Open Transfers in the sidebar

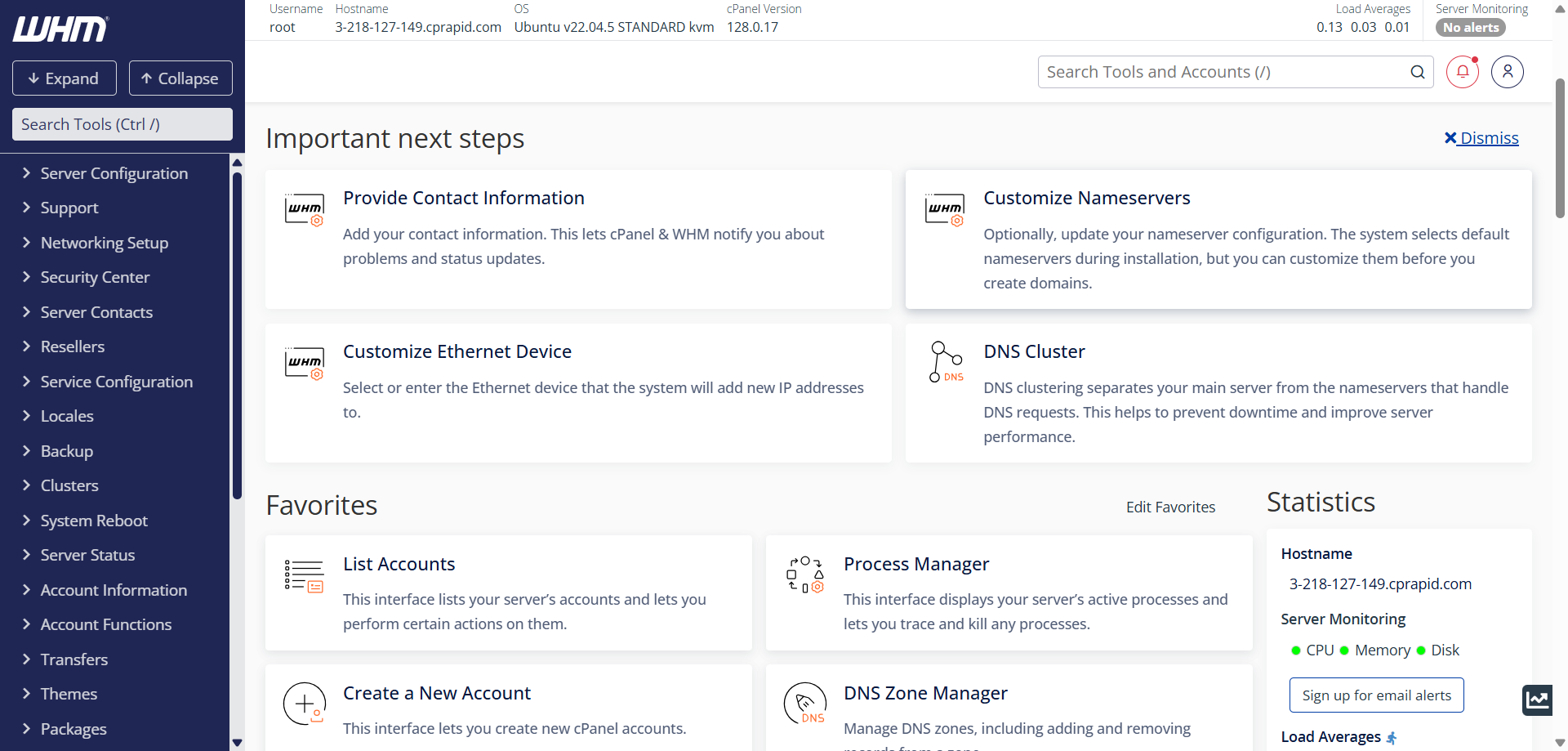pos(74,659)
